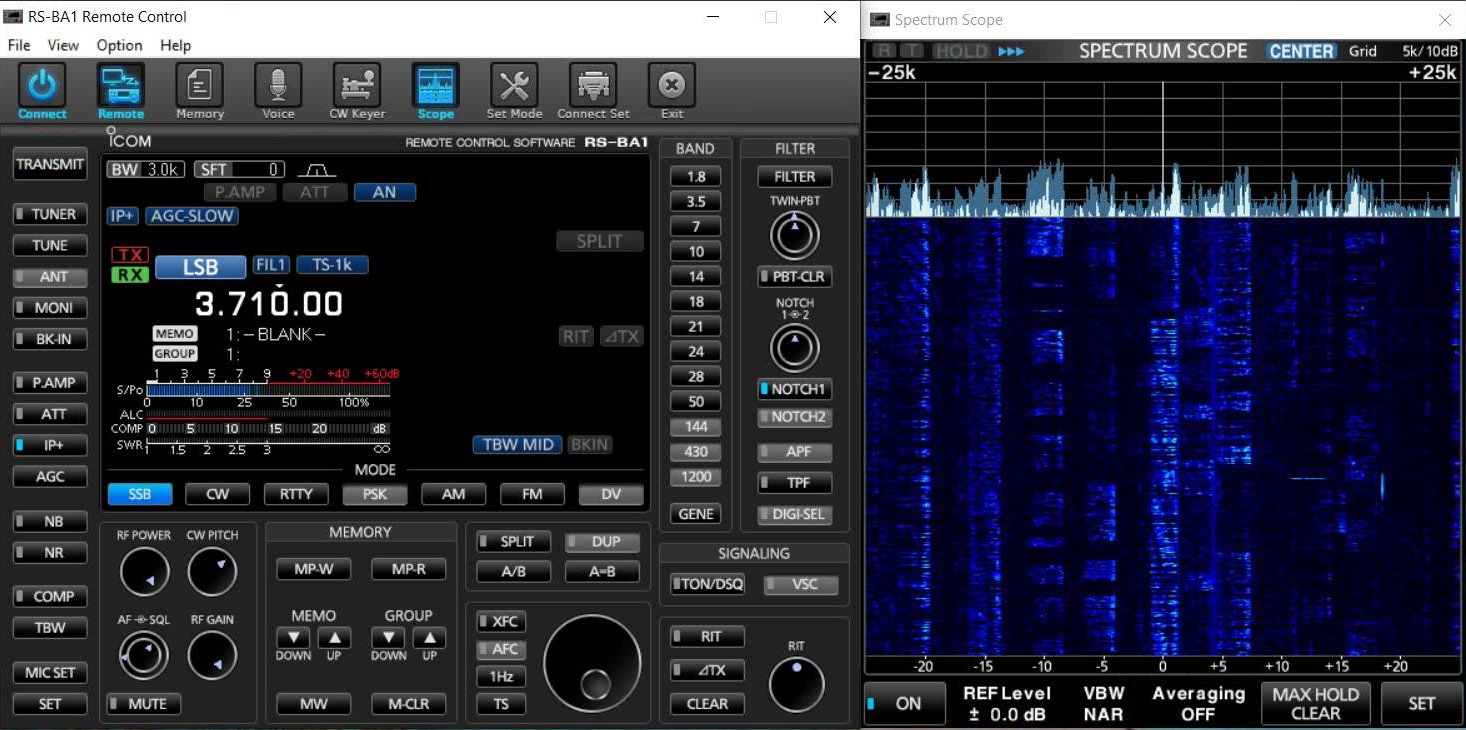Image resolution: width=1466 pixels, height=730 pixels.
Task: Open the File menu
Action: 19,45
